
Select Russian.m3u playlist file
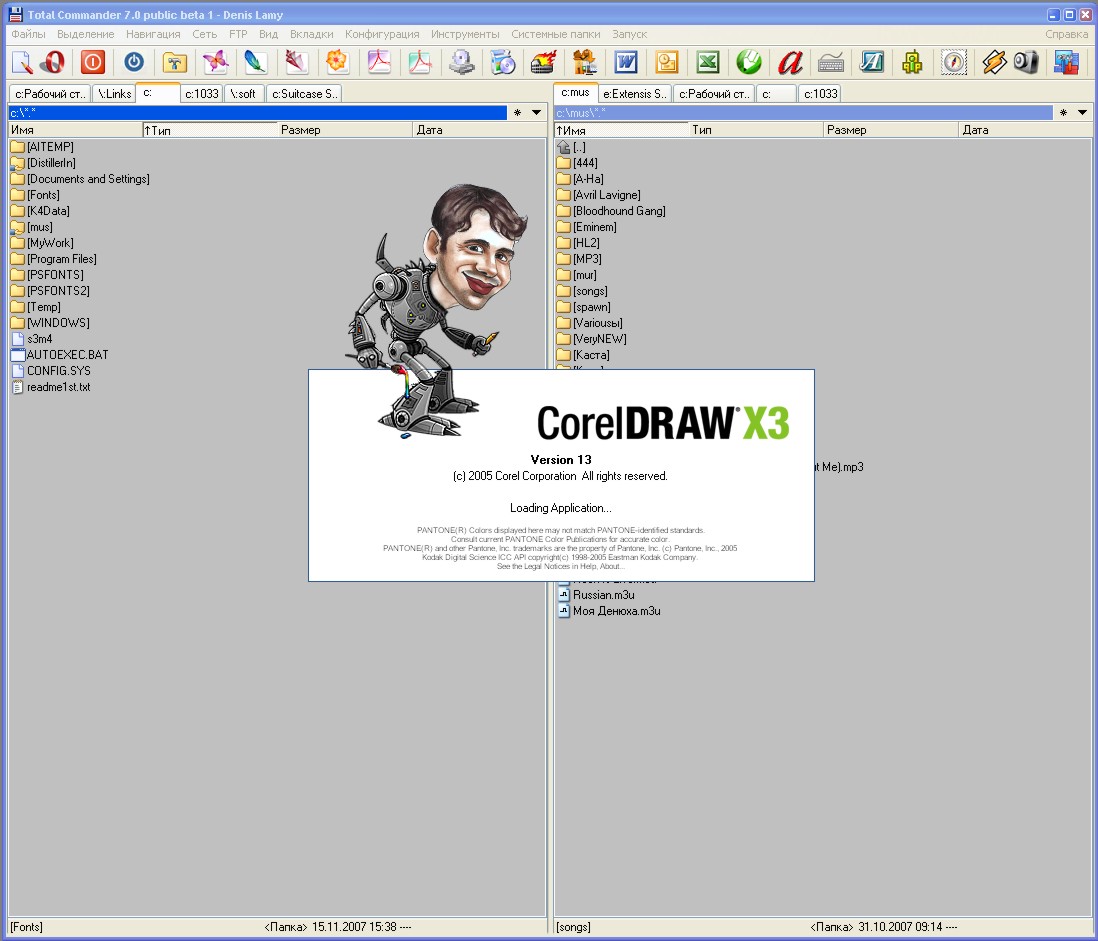click(596, 595)
